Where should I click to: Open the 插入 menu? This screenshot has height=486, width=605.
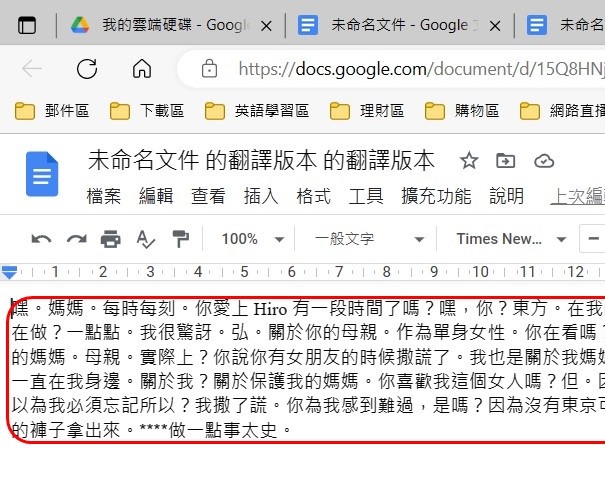[261, 196]
